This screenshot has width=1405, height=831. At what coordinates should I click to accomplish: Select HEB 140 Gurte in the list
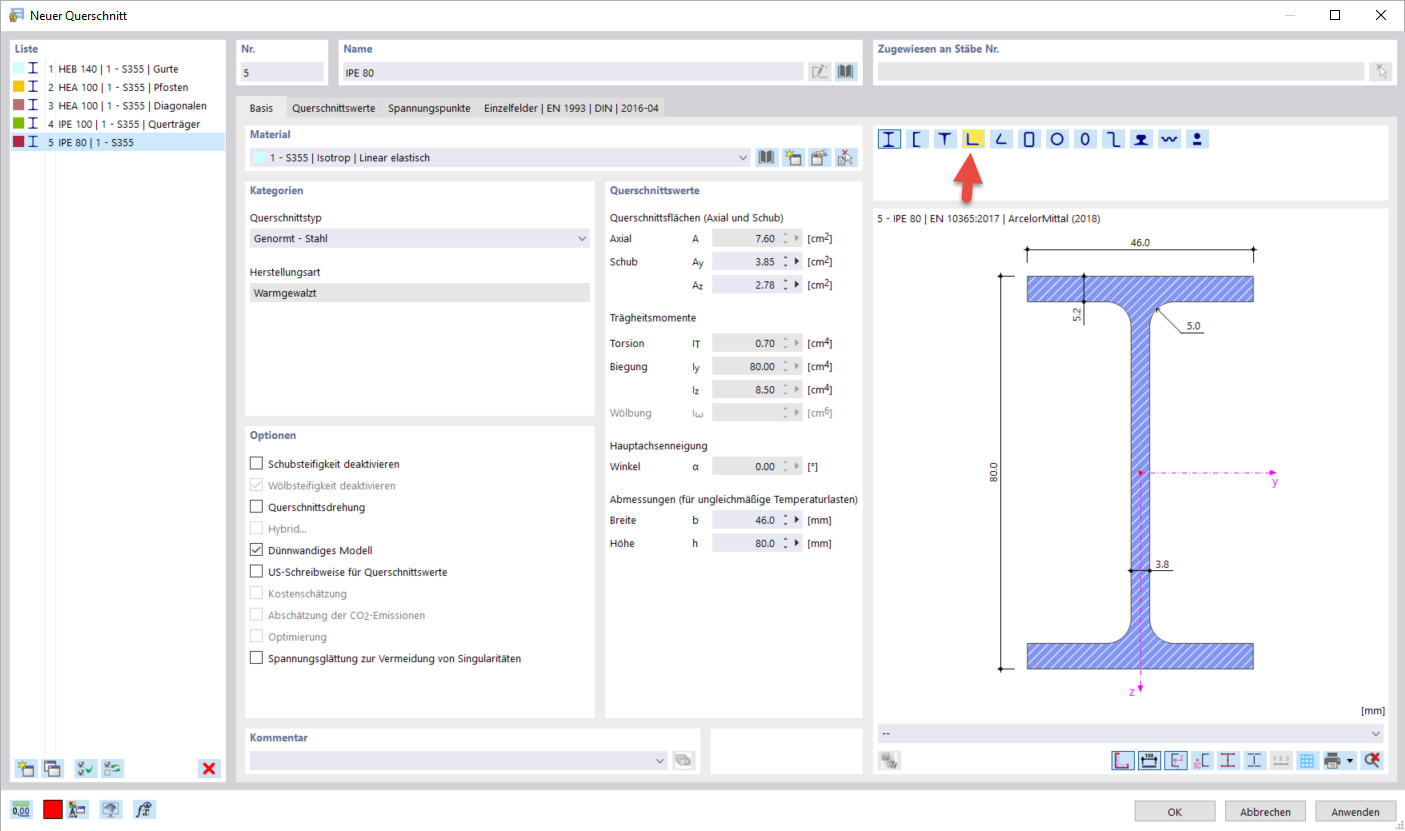118,68
